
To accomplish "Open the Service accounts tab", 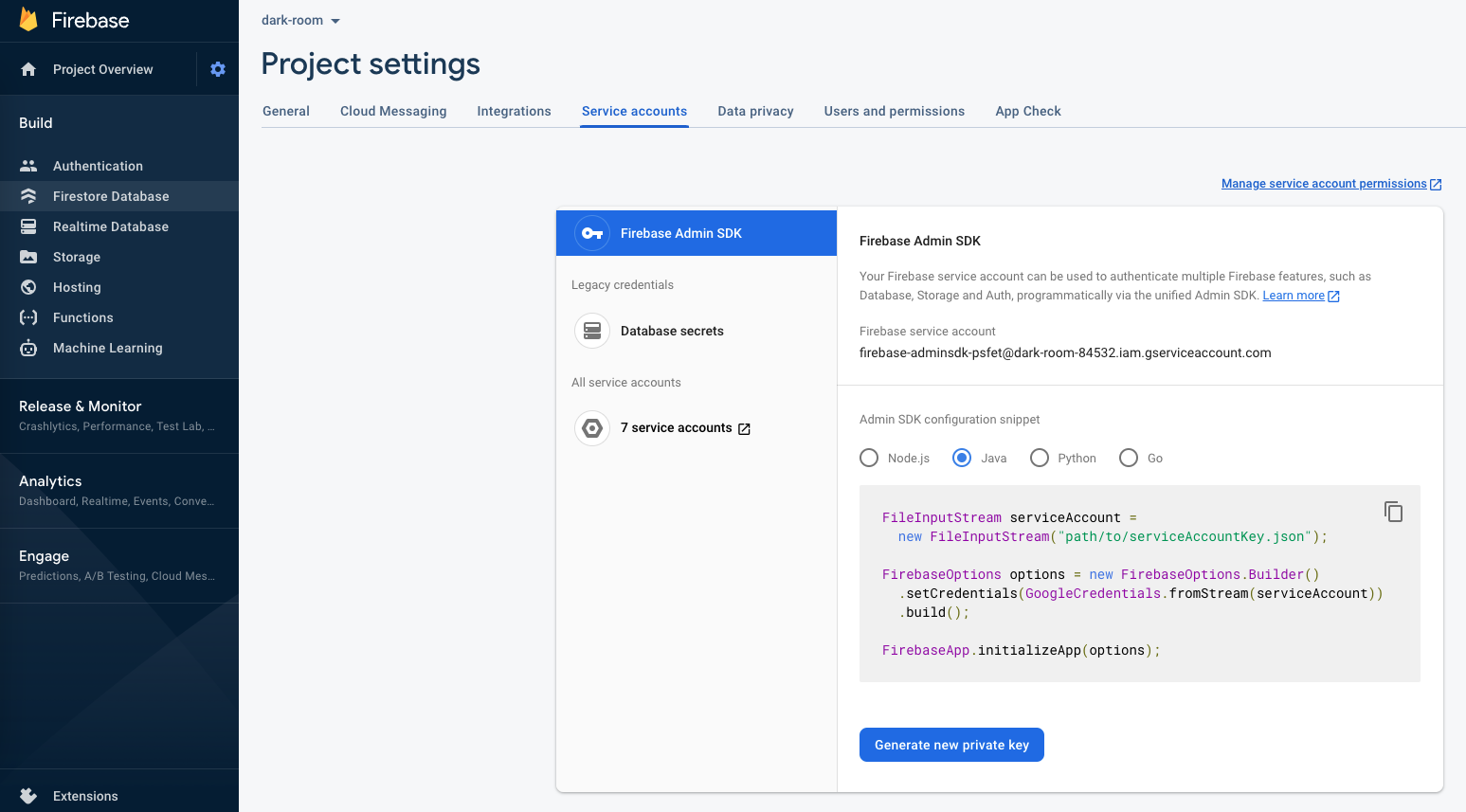I will (x=634, y=111).
